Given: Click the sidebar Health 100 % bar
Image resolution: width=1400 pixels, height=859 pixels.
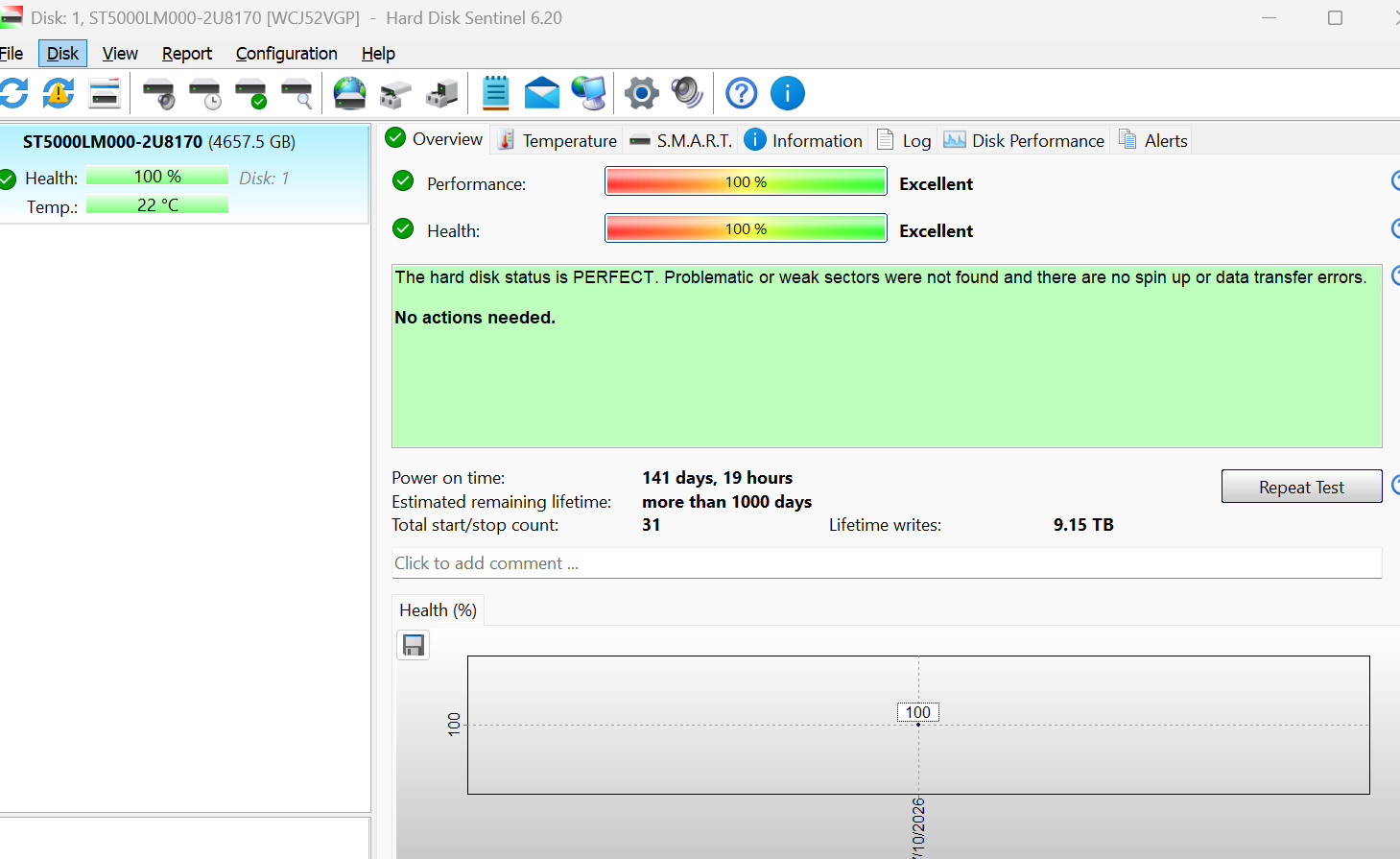Looking at the screenshot, I should [x=157, y=176].
